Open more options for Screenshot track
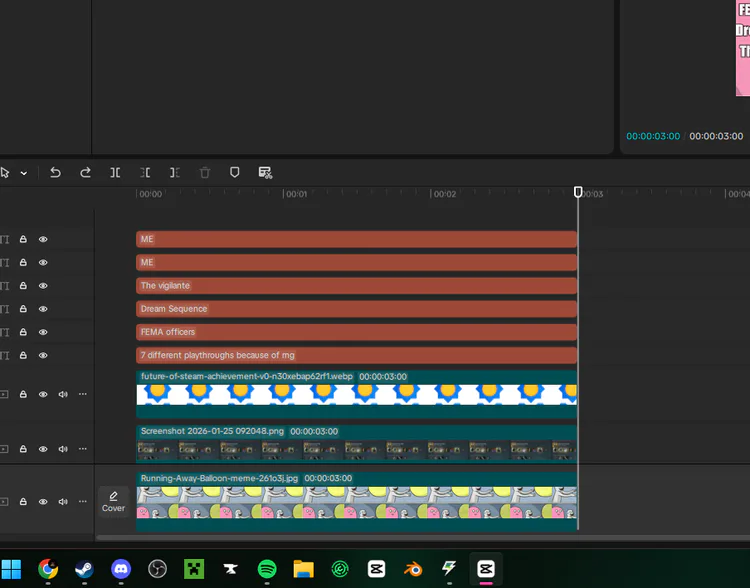The width and height of the screenshot is (750, 588). (83, 449)
